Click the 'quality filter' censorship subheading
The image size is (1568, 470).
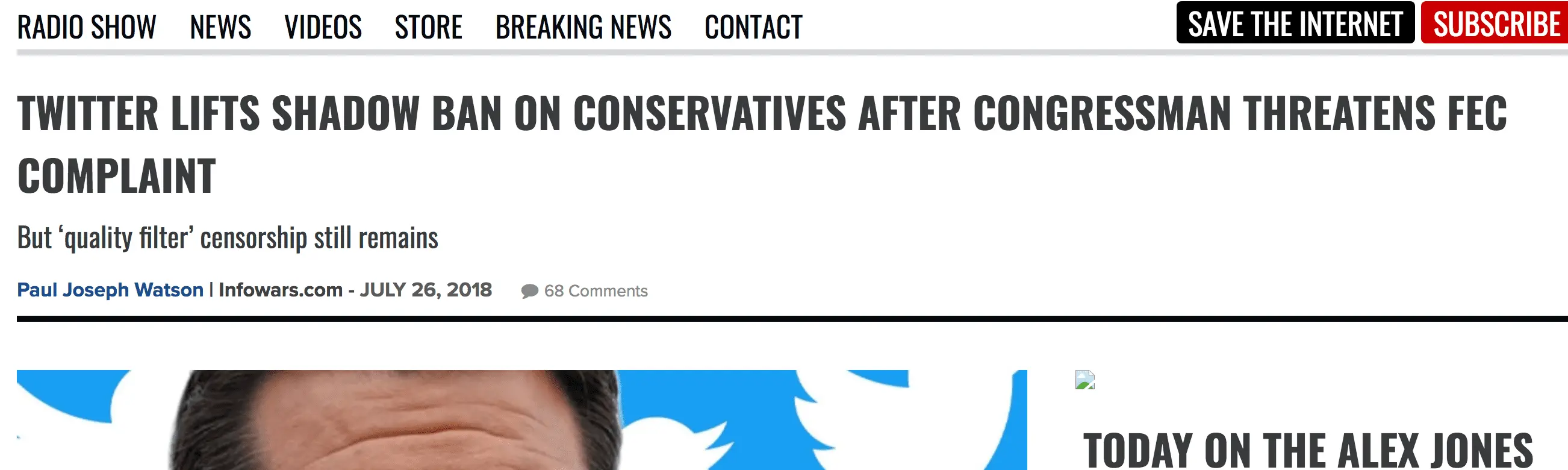[228, 238]
